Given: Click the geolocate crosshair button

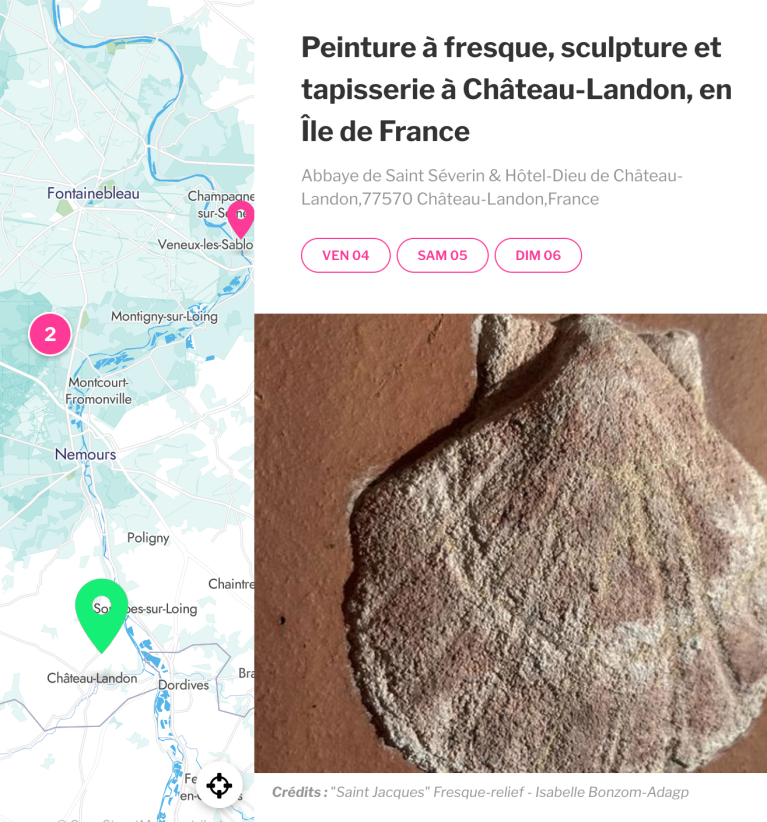Looking at the screenshot, I should point(219,785).
